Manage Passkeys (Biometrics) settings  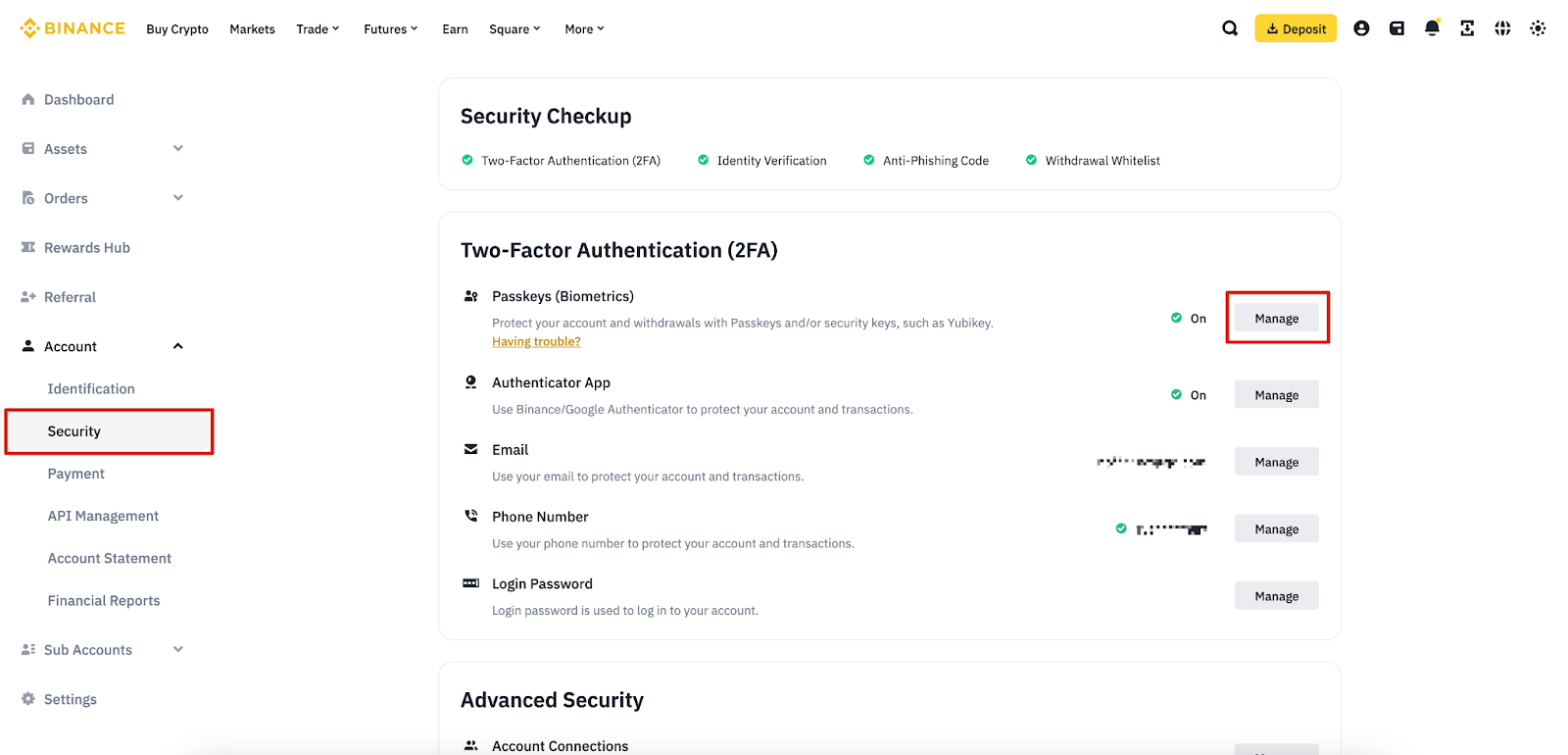point(1276,319)
